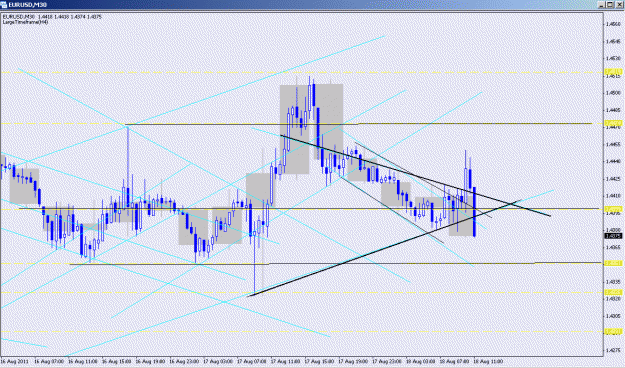
Task: Click the 1.4500 price scale label
Action: (613, 92)
